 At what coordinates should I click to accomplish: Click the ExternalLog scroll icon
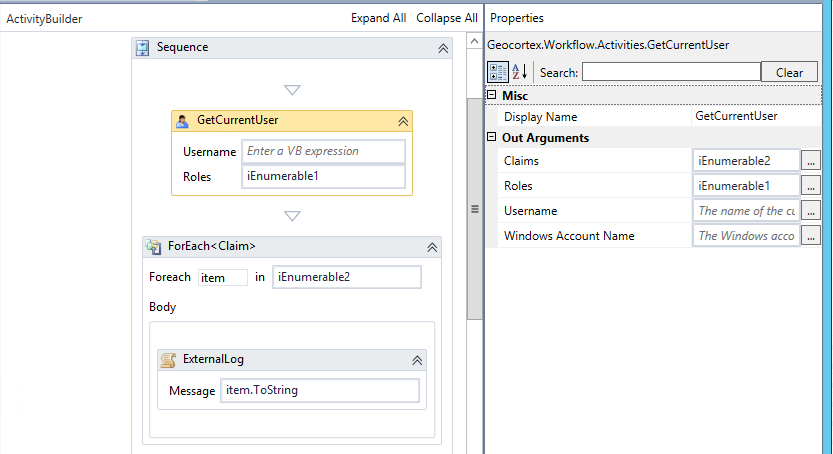168,360
